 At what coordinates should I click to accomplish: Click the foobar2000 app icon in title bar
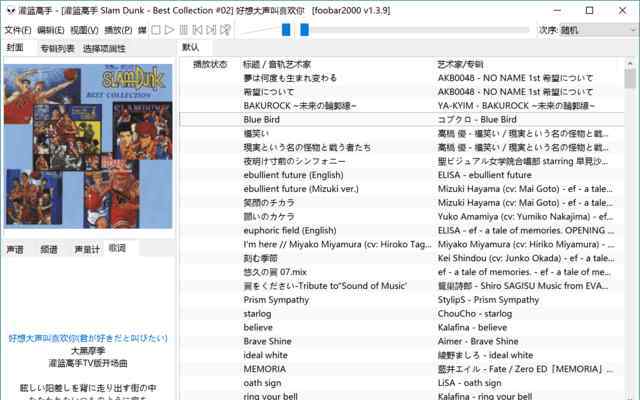(x=11, y=11)
